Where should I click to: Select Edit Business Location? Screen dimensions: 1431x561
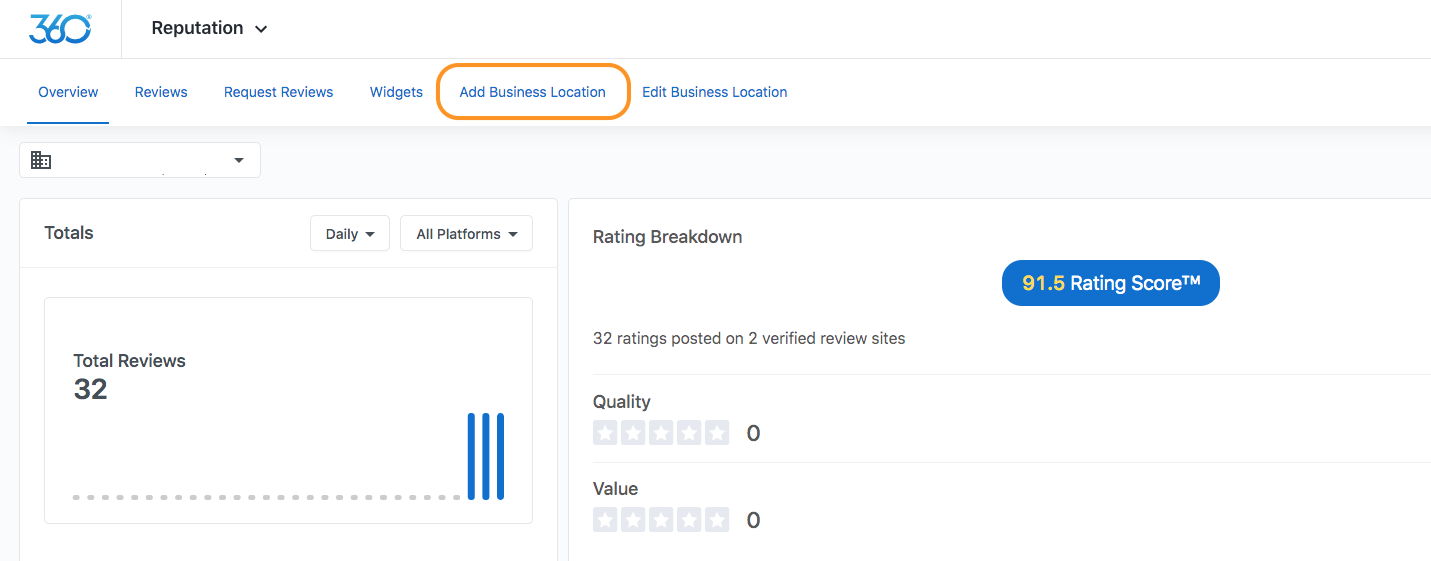point(715,92)
